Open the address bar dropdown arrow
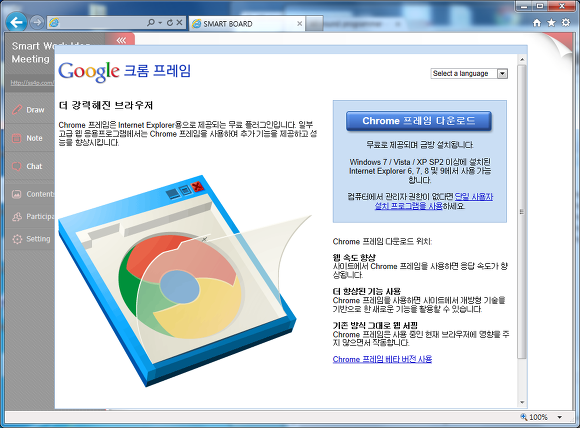The image size is (580, 428). [160, 23]
